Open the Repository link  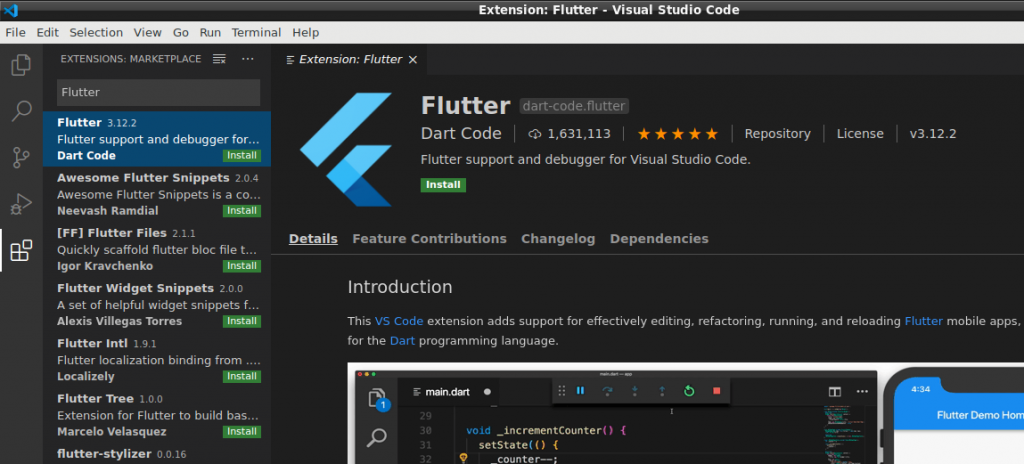pos(777,134)
